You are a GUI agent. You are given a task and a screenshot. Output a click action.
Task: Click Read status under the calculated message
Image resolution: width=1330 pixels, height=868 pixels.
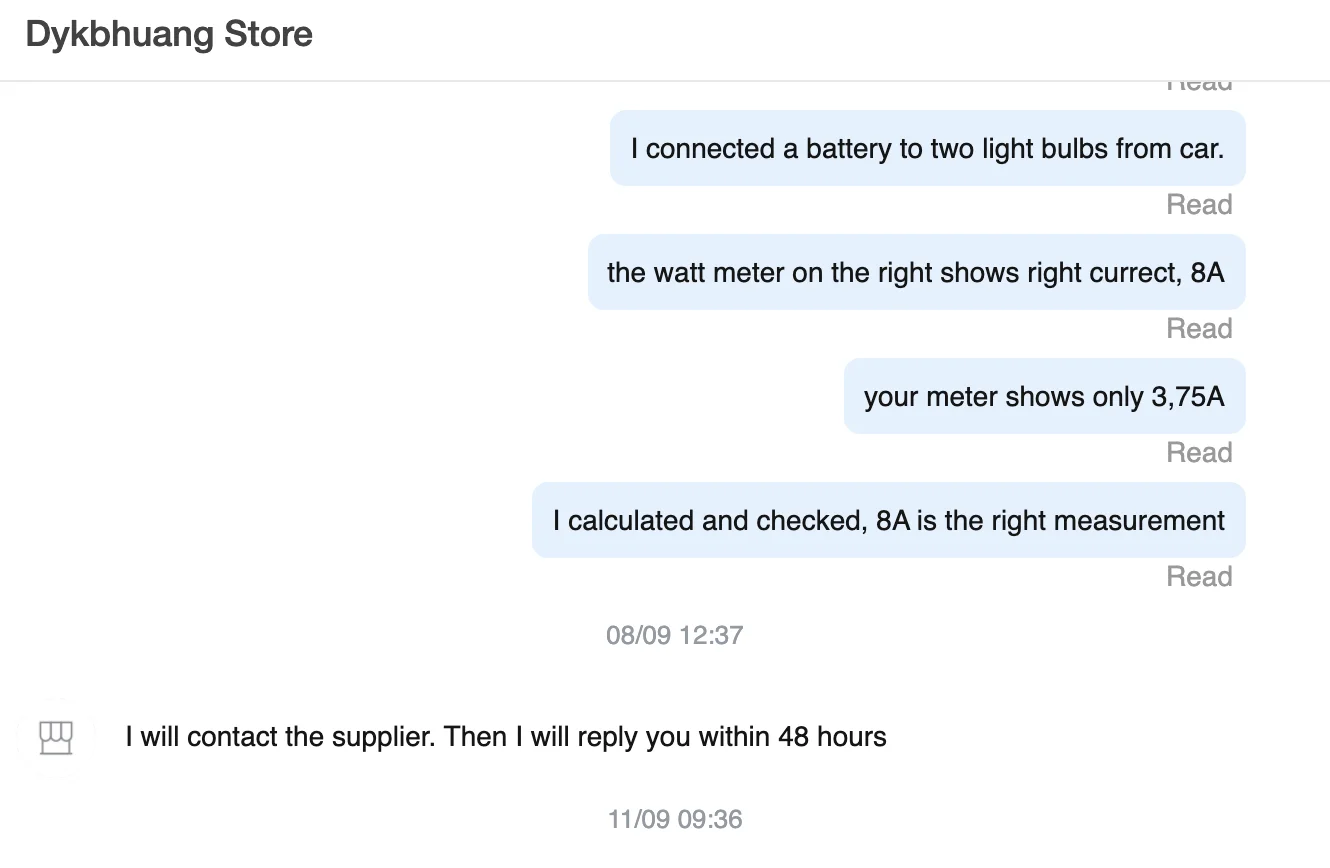1198,577
